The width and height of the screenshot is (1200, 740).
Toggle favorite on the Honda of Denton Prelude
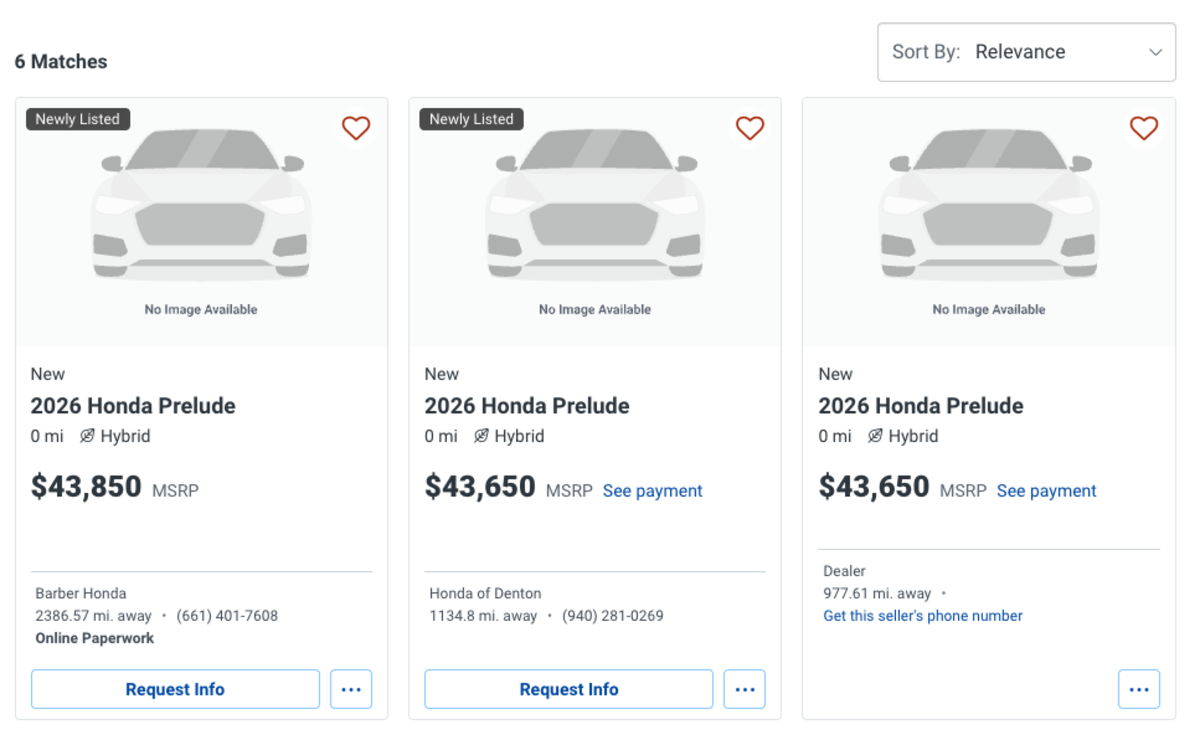[750, 128]
